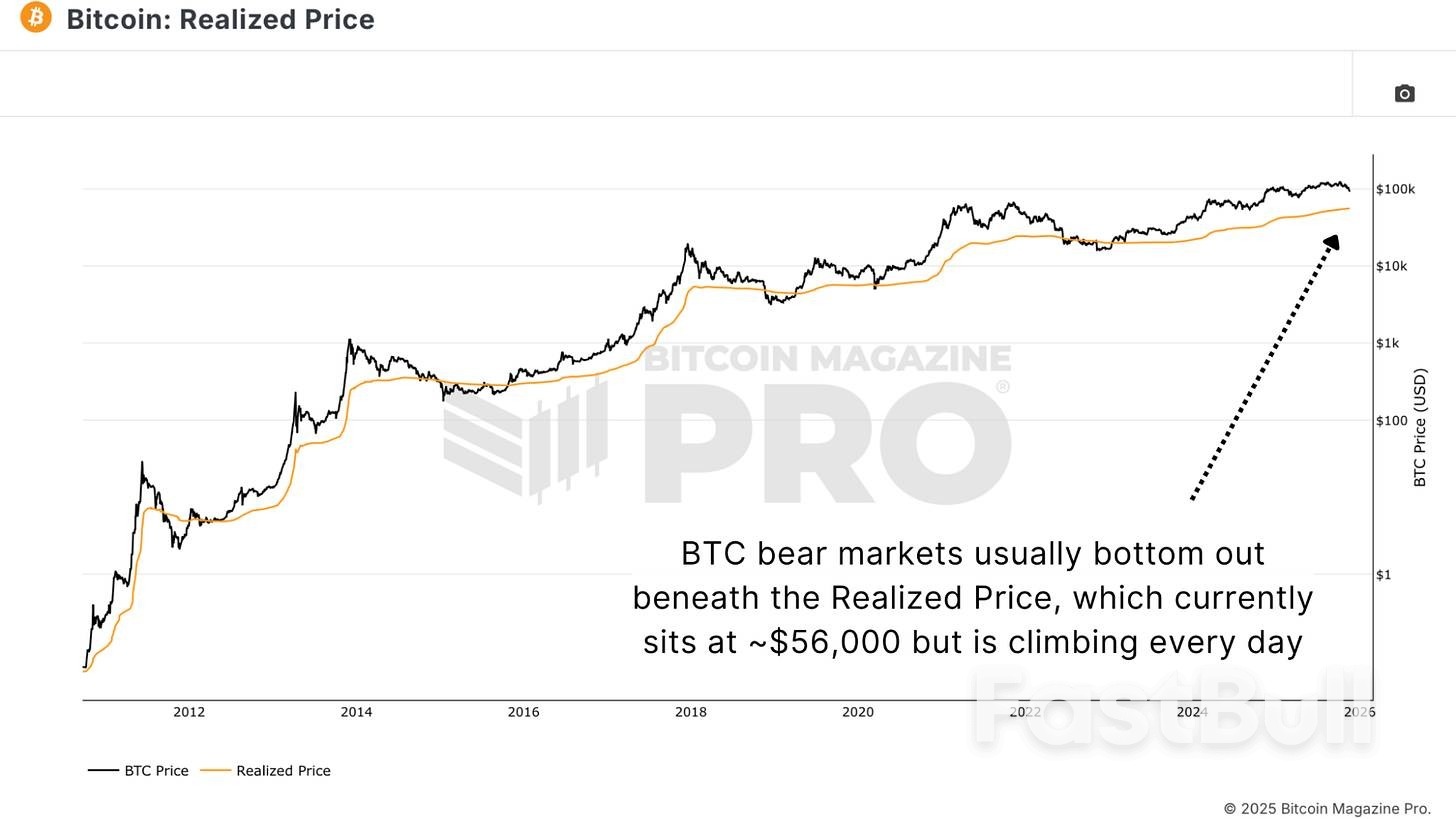Toggle the Realized Price legend series

tap(283, 771)
